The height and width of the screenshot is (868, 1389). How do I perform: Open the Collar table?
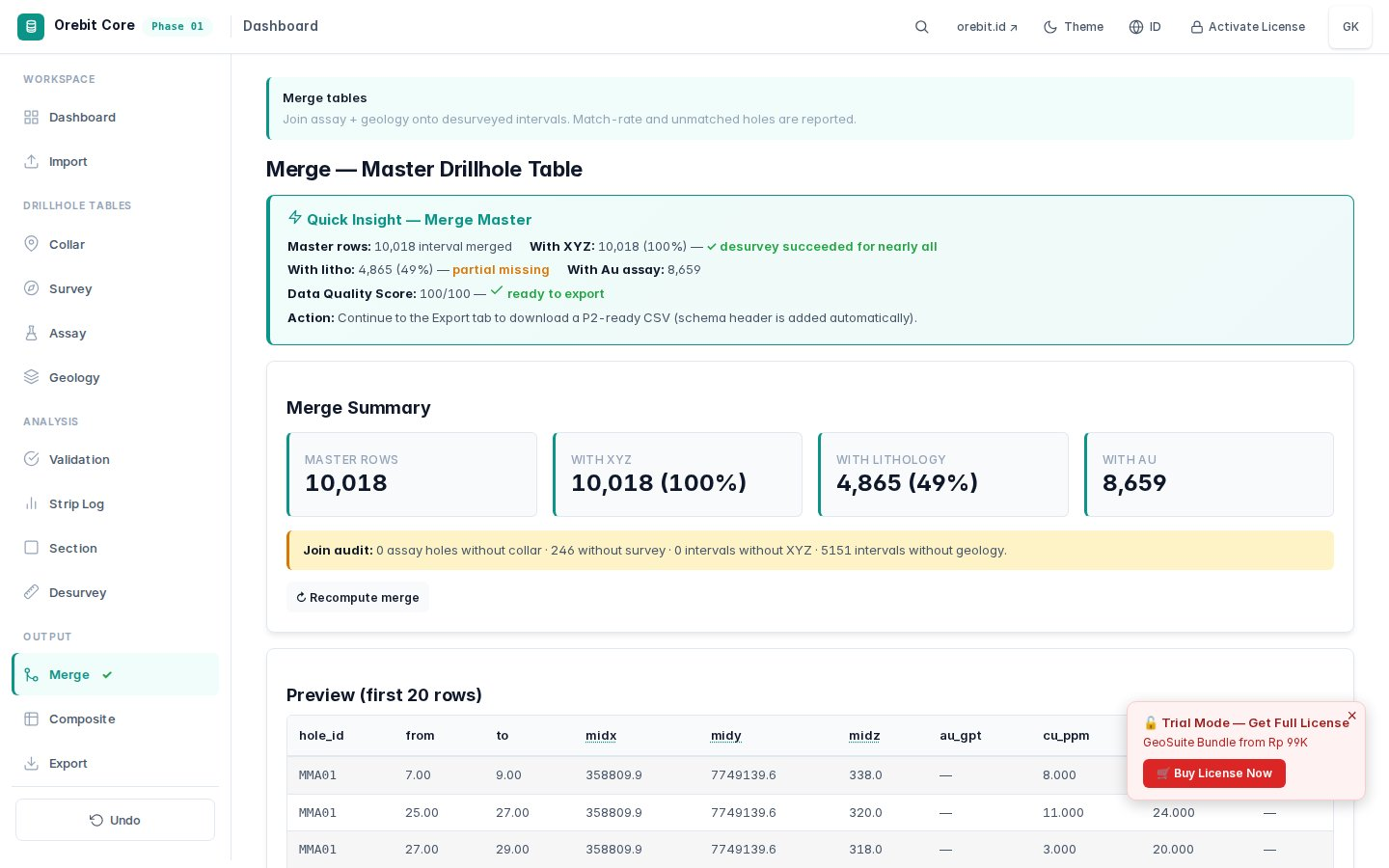(115, 245)
